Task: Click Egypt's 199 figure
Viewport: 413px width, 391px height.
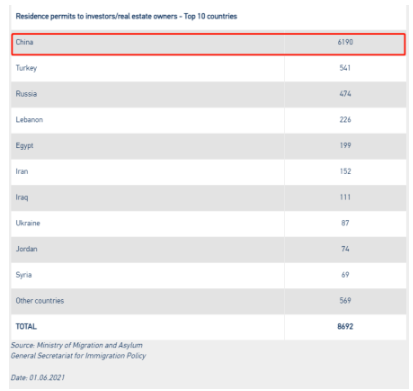Action: click(x=345, y=146)
